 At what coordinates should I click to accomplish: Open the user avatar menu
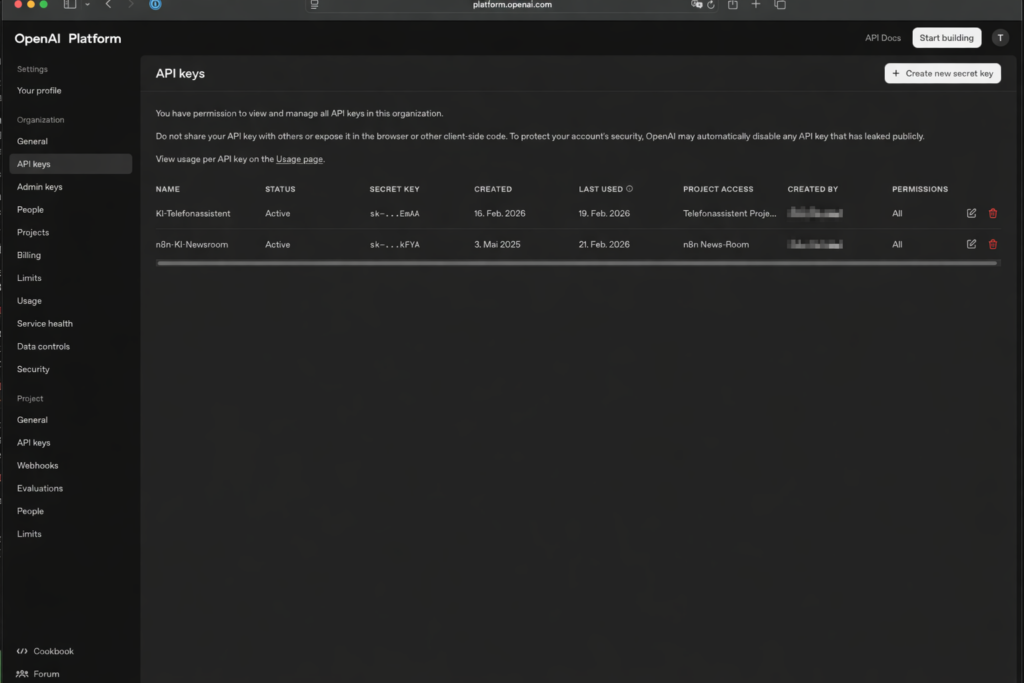click(1000, 38)
